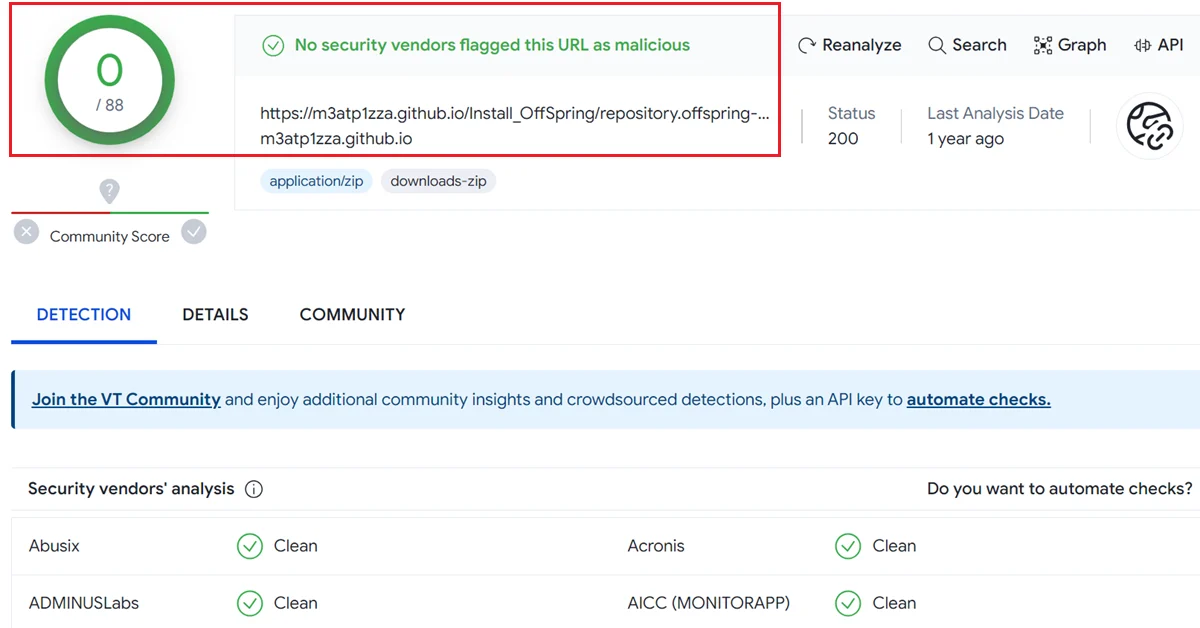The height and width of the screenshot is (628, 1200).
Task: Click the Clean result for Abusix
Action: click(296, 546)
